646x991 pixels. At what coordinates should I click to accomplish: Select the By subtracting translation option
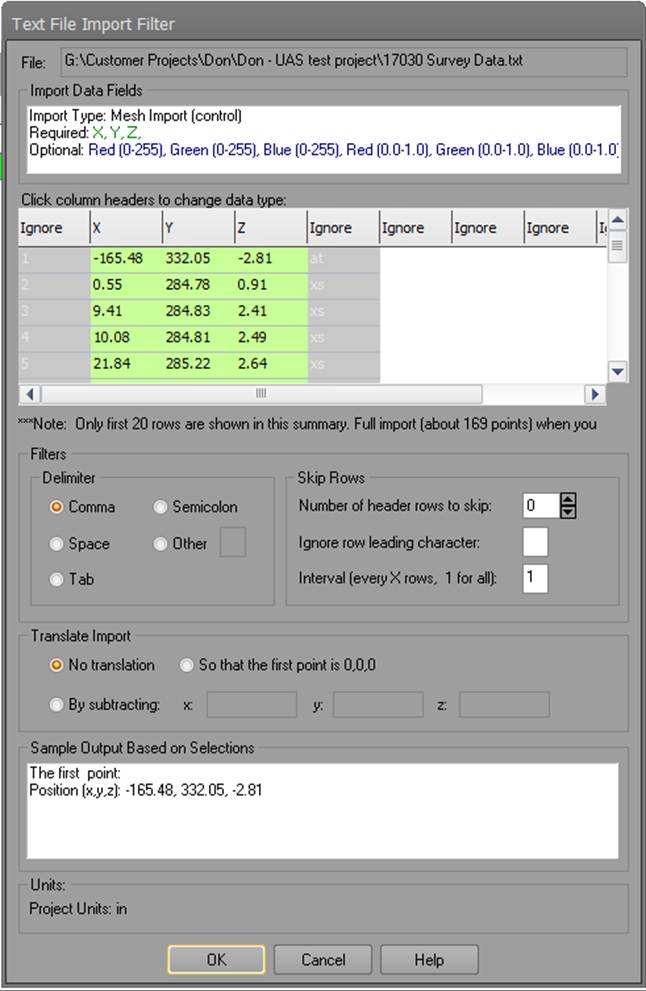coord(57,704)
